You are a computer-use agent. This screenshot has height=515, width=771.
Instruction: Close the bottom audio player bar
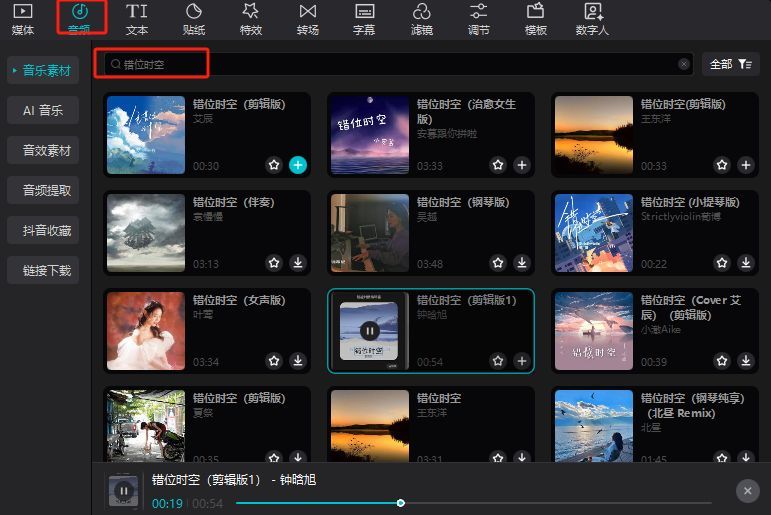tap(747, 490)
